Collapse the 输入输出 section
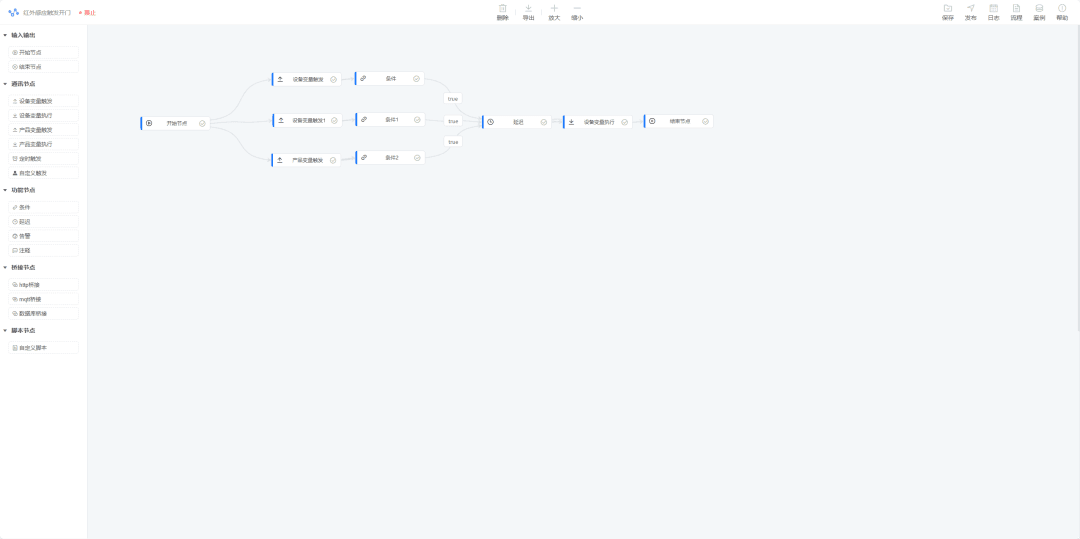This screenshot has width=1080, height=539. [5, 35]
